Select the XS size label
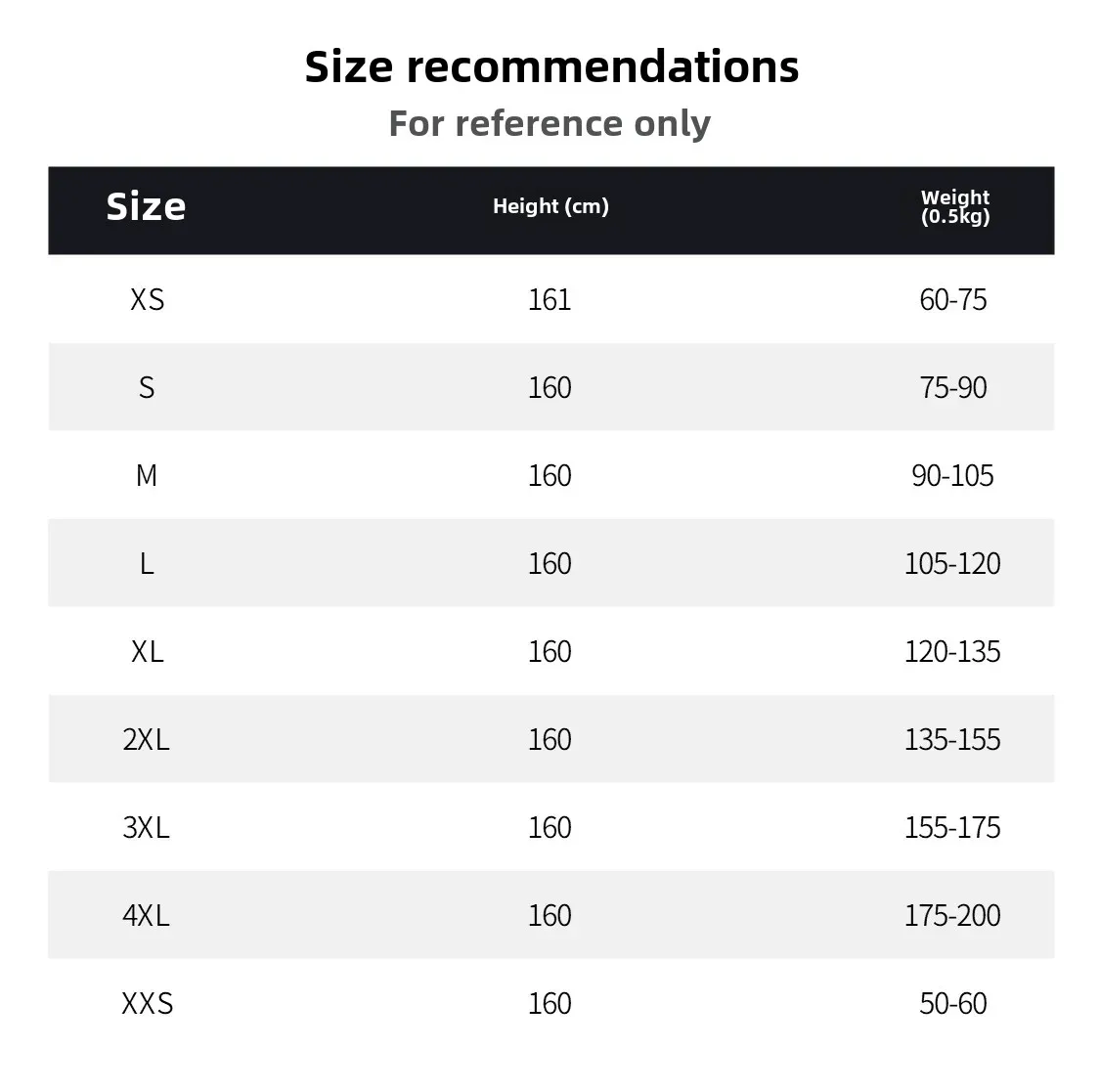This screenshot has width=1100, height=1092. [147, 299]
